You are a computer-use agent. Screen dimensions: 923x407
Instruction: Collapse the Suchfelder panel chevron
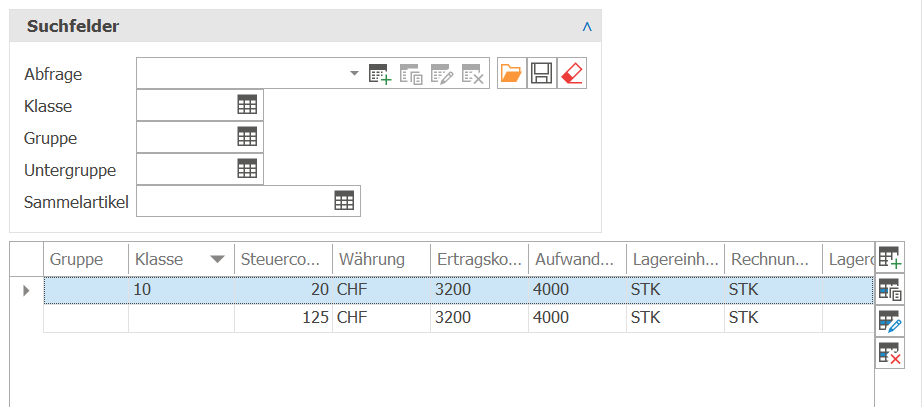coord(586,27)
